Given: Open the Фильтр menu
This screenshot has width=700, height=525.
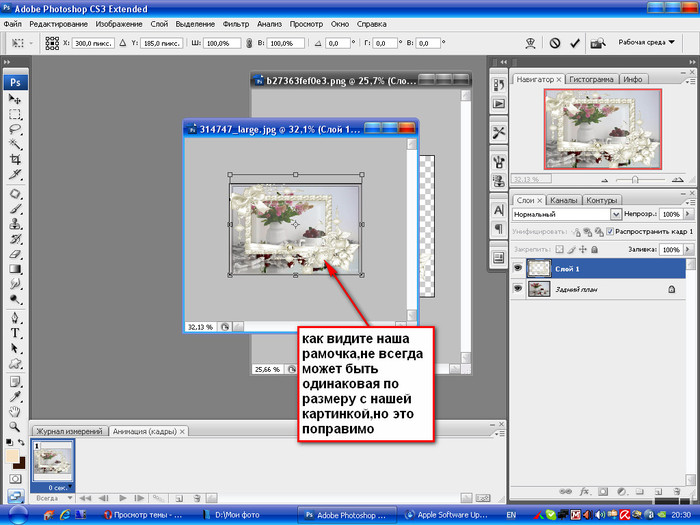Looking at the screenshot, I should 236,24.
